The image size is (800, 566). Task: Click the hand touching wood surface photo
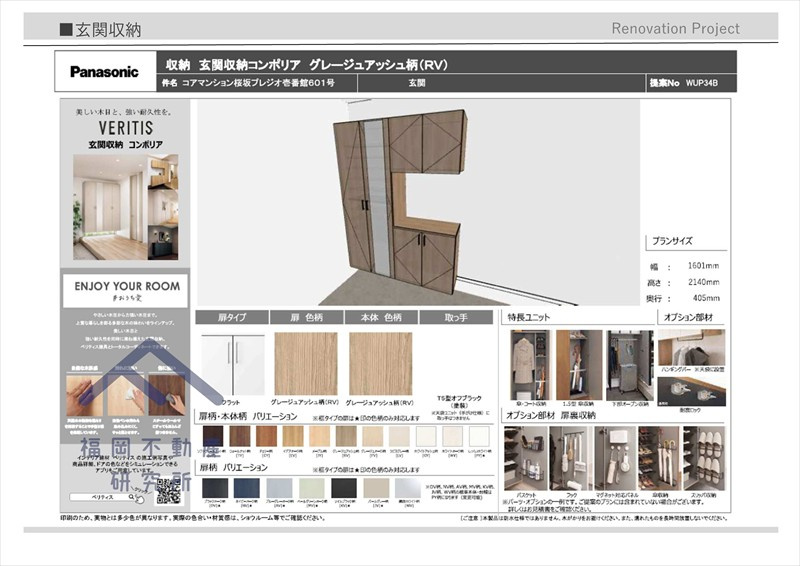tap(84, 396)
